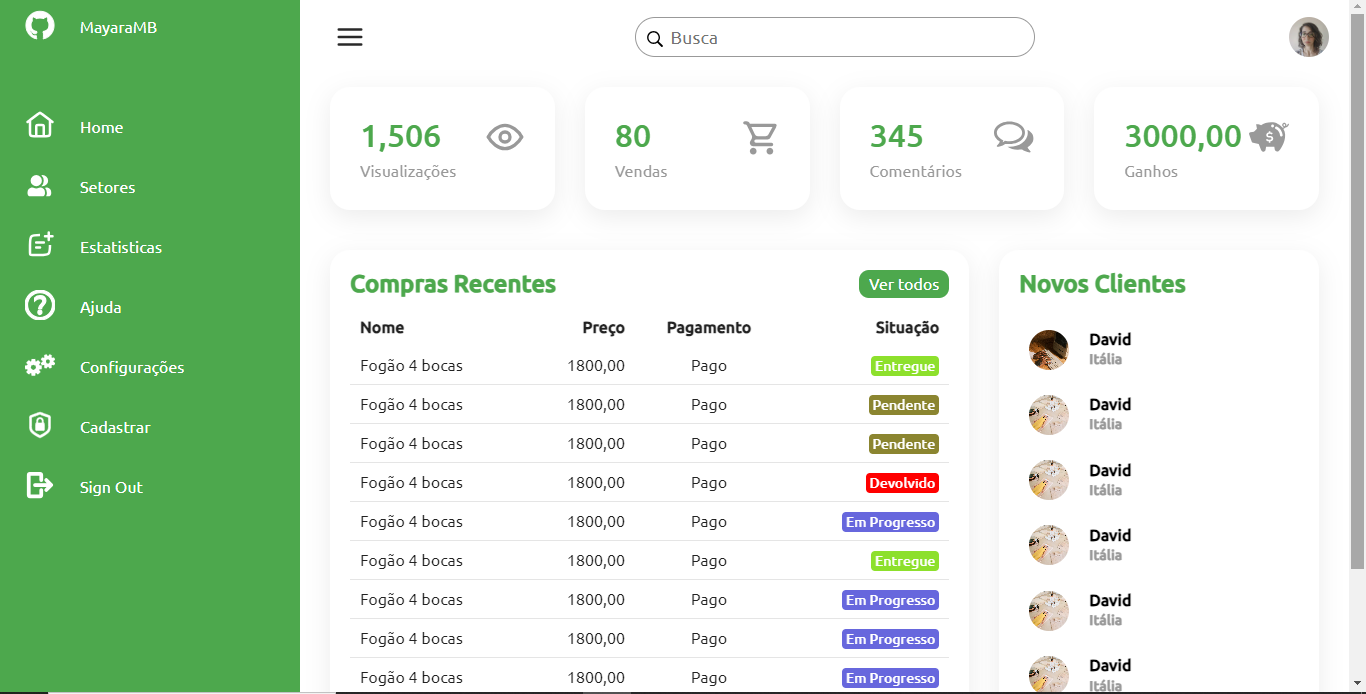Click the piggy bank icon on Ganhos card
The height and width of the screenshot is (694, 1366).
1265,136
